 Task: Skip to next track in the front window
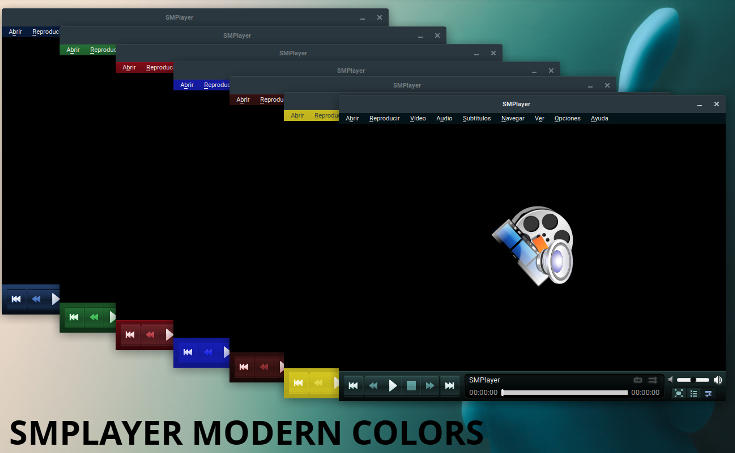point(450,385)
